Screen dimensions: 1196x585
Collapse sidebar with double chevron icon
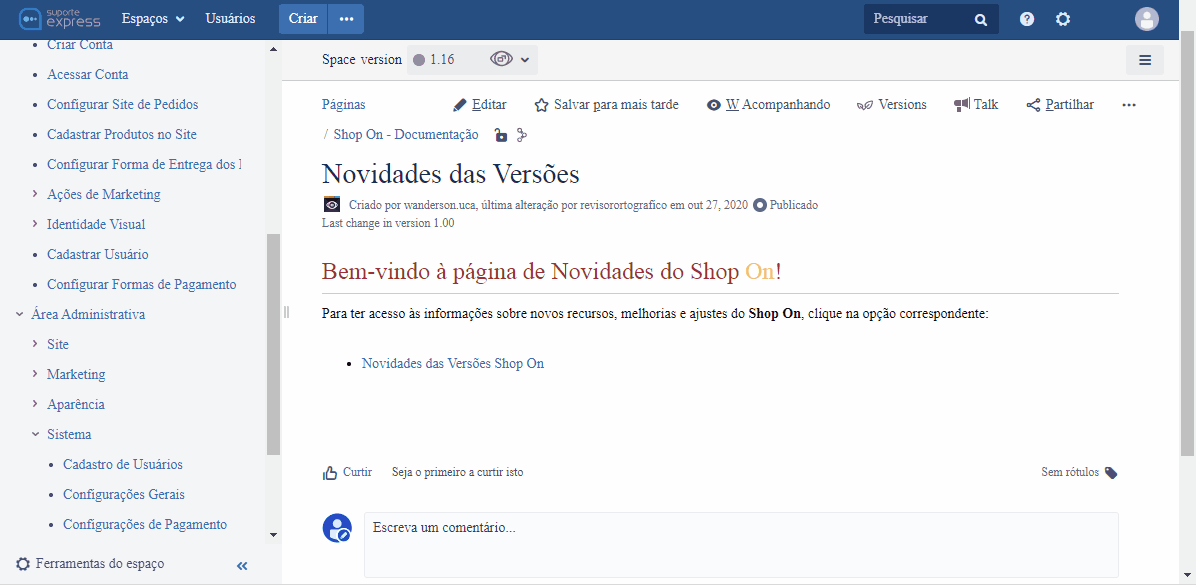(243, 565)
